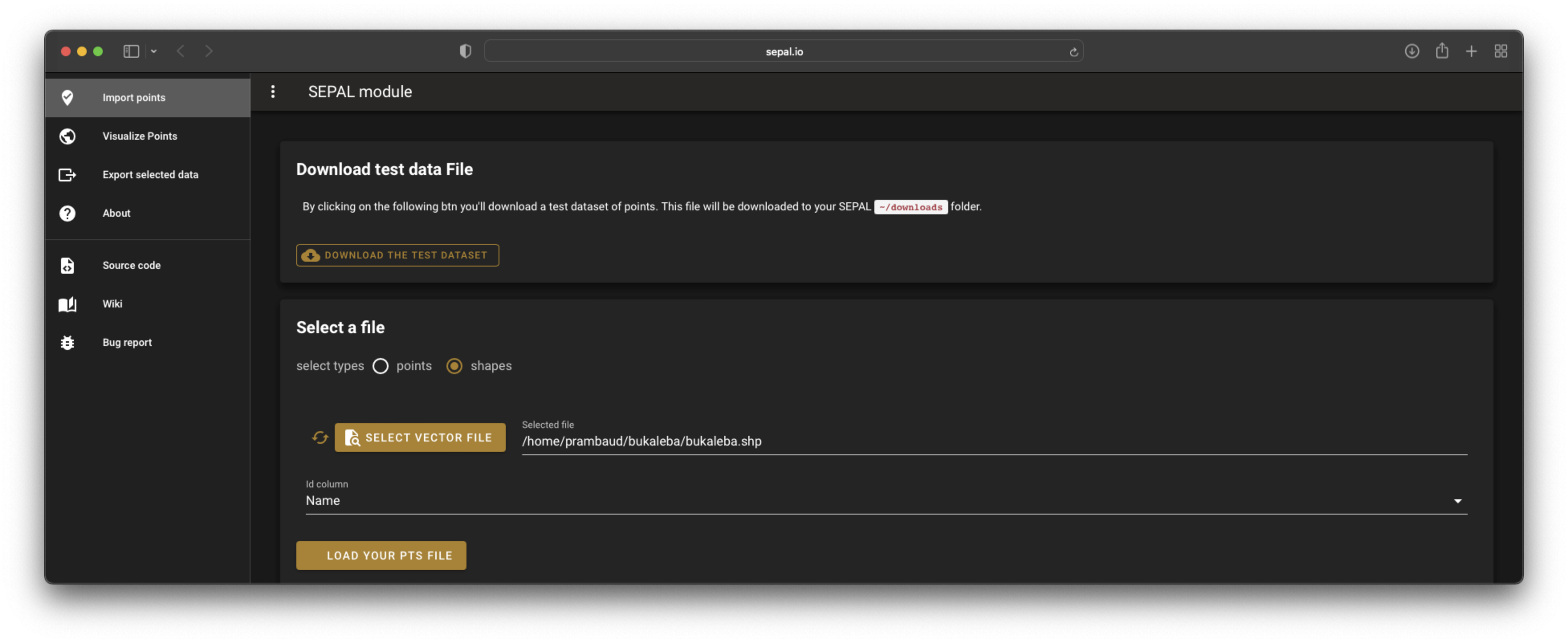Screen dimensions: 1568x643
Task: Click the Select Vector File button
Action: coord(419,437)
